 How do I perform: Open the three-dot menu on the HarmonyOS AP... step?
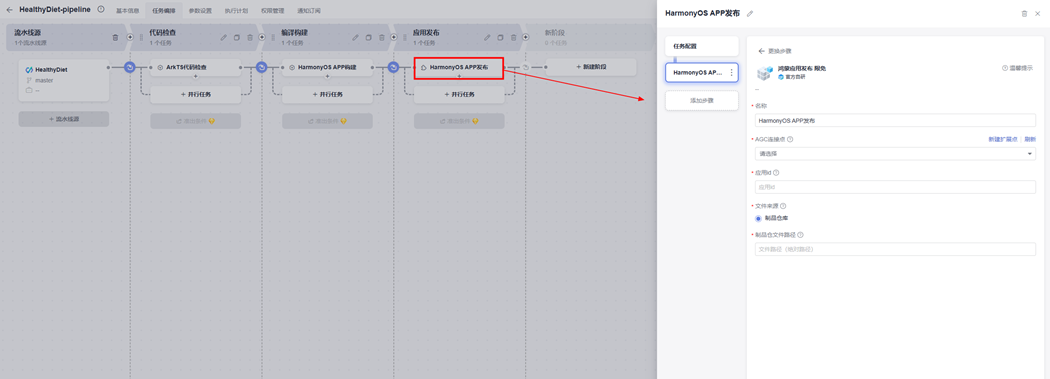pos(731,72)
